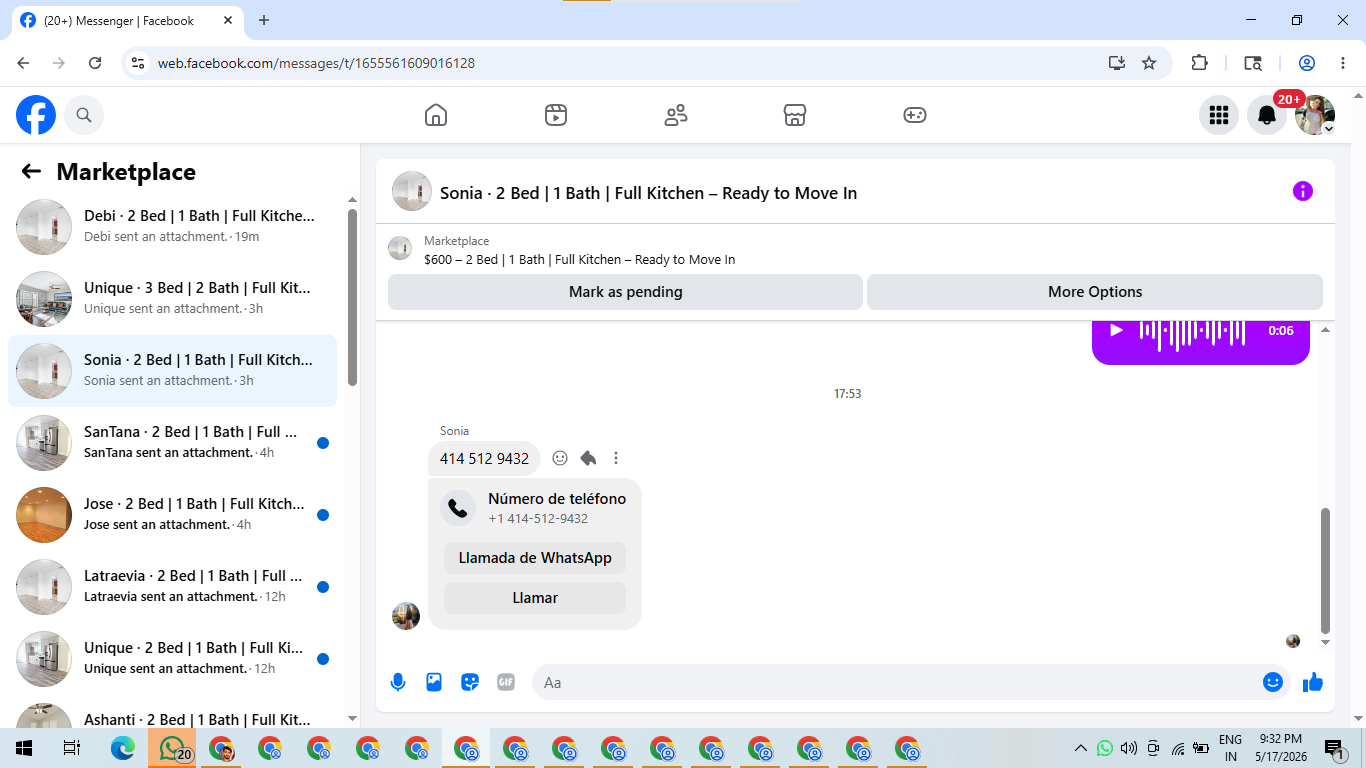Open the Facebook menu grid
1366x768 pixels.
click(1219, 115)
